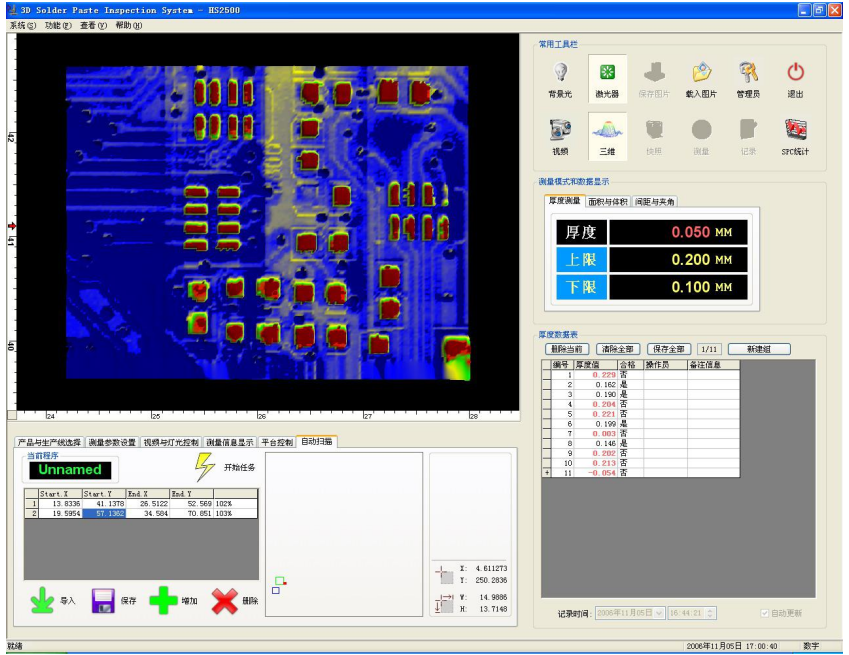
Task: Click the 激光器 laser tool icon
Action: (x=607, y=73)
